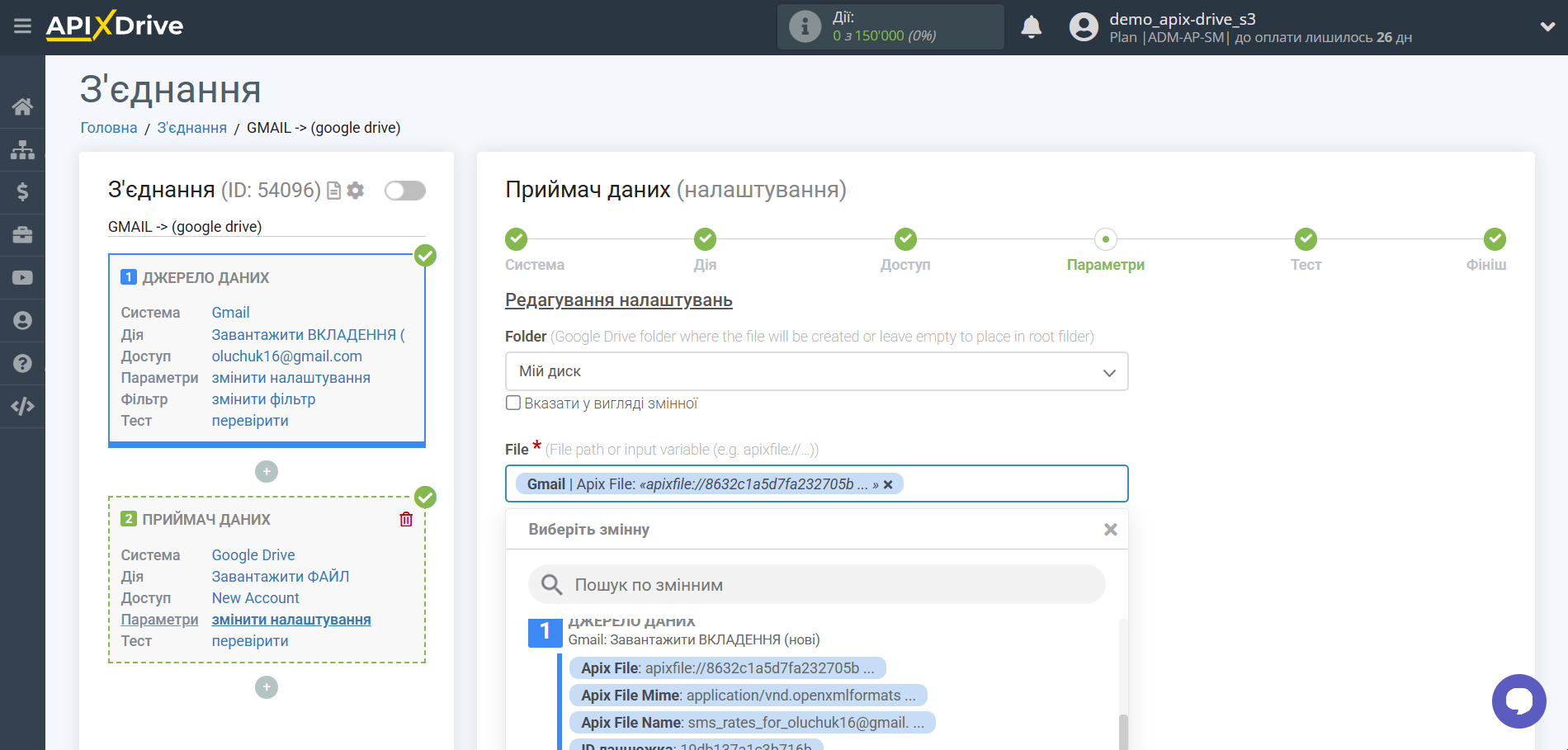Image resolution: width=1568 pixels, height=750 pixels.
Task: Click the user avatar icon
Action: (1084, 27)
